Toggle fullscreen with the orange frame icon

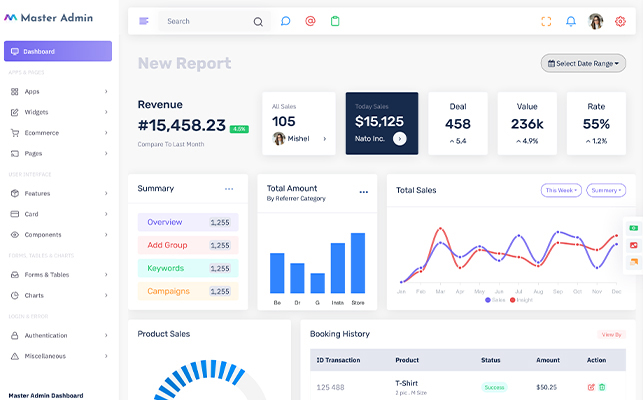click(x=546, y=21)
